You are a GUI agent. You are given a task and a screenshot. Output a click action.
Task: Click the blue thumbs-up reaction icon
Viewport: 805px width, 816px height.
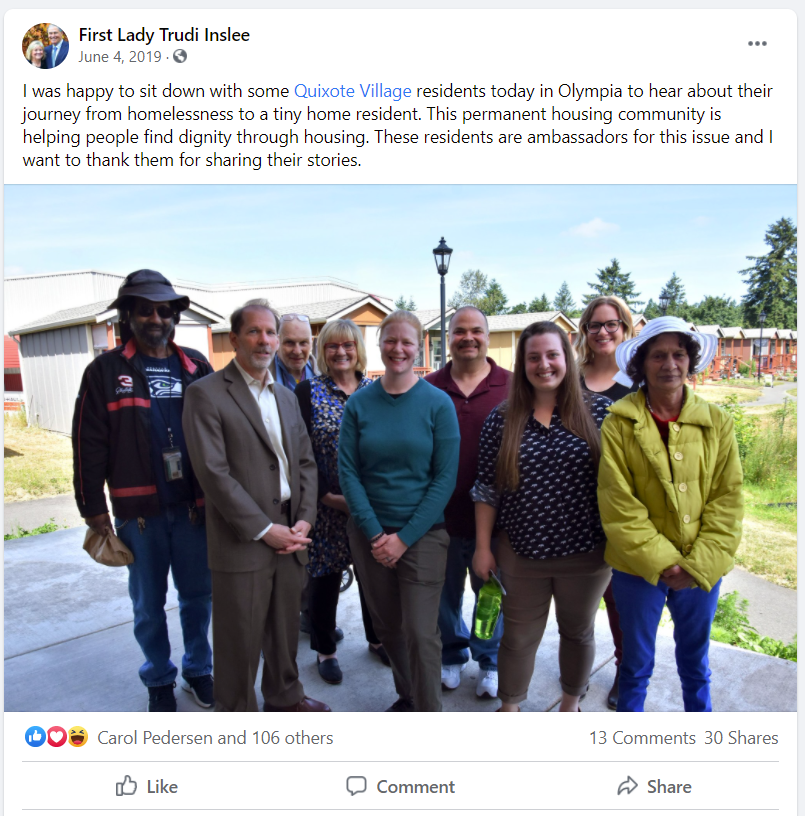tap(35, 737)
